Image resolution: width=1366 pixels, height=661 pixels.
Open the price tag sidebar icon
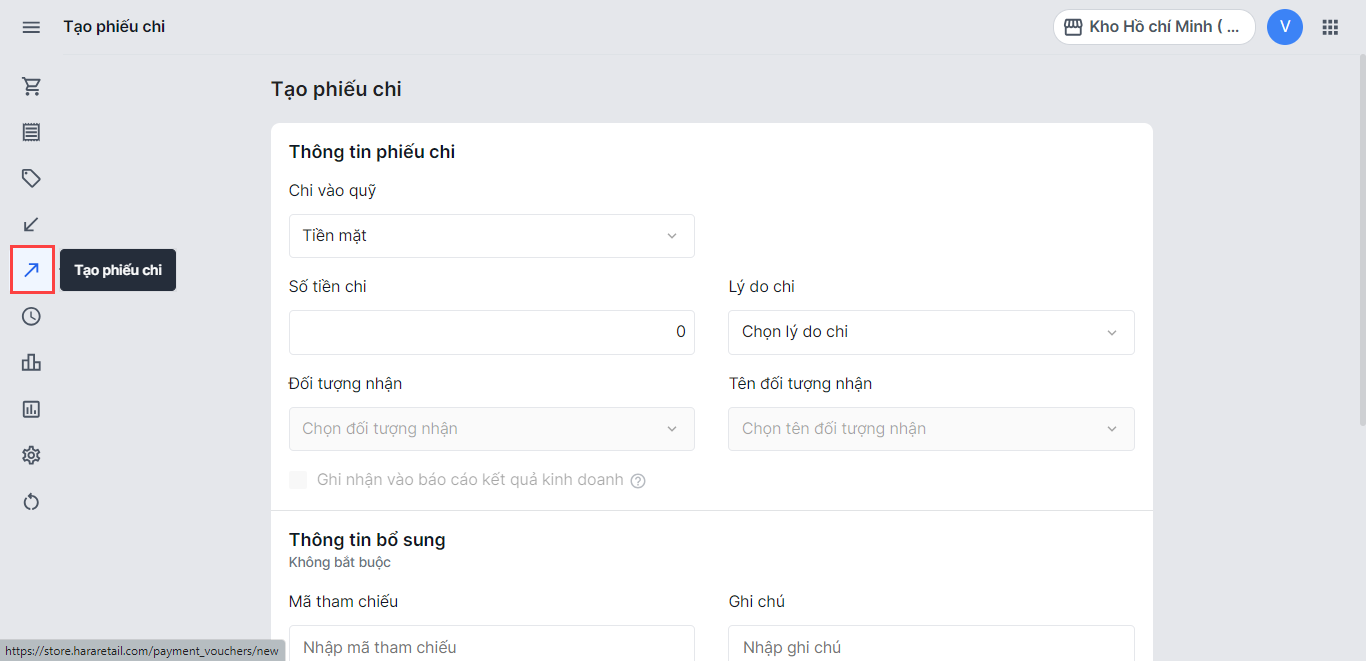(31, 178)
